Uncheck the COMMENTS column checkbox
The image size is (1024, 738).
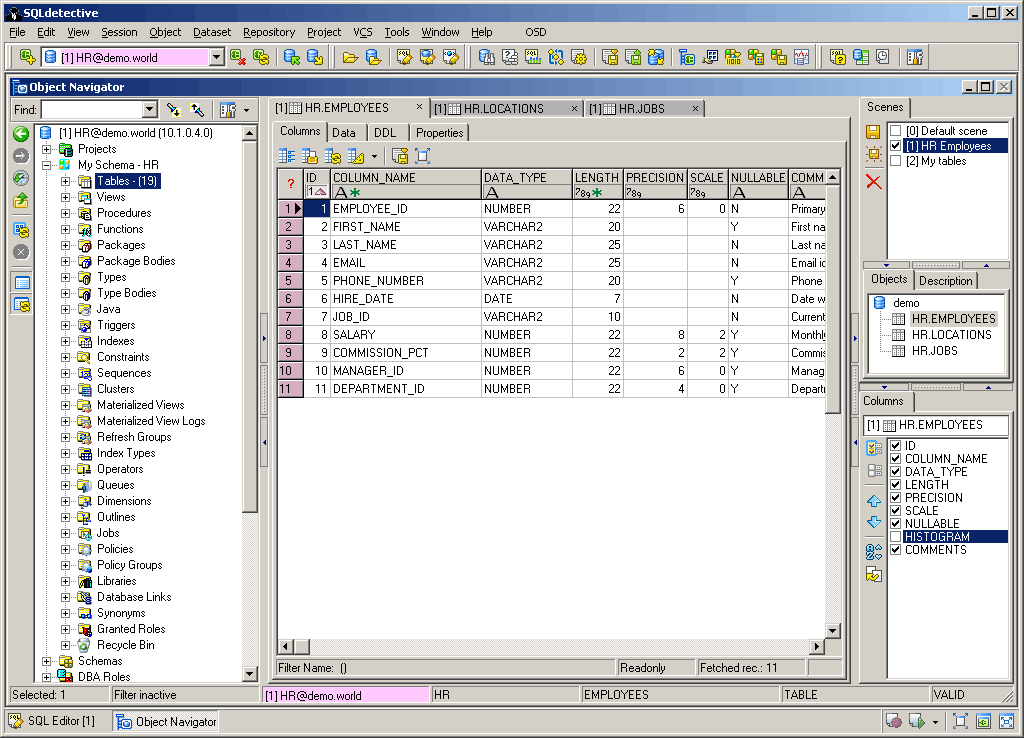895,549
